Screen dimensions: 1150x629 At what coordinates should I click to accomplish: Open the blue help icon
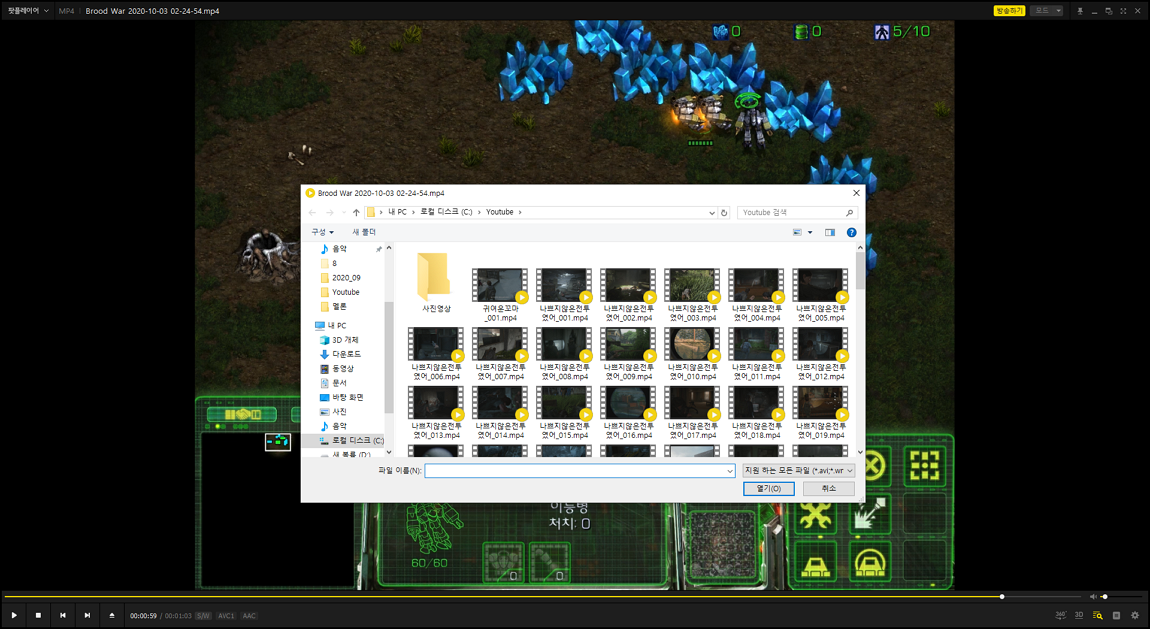pos(851,232)
